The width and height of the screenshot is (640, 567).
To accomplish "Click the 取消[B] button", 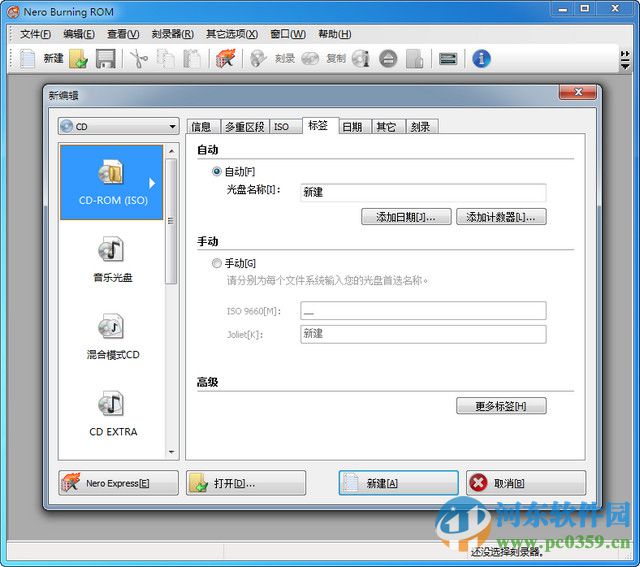I will tap(526, 483).
